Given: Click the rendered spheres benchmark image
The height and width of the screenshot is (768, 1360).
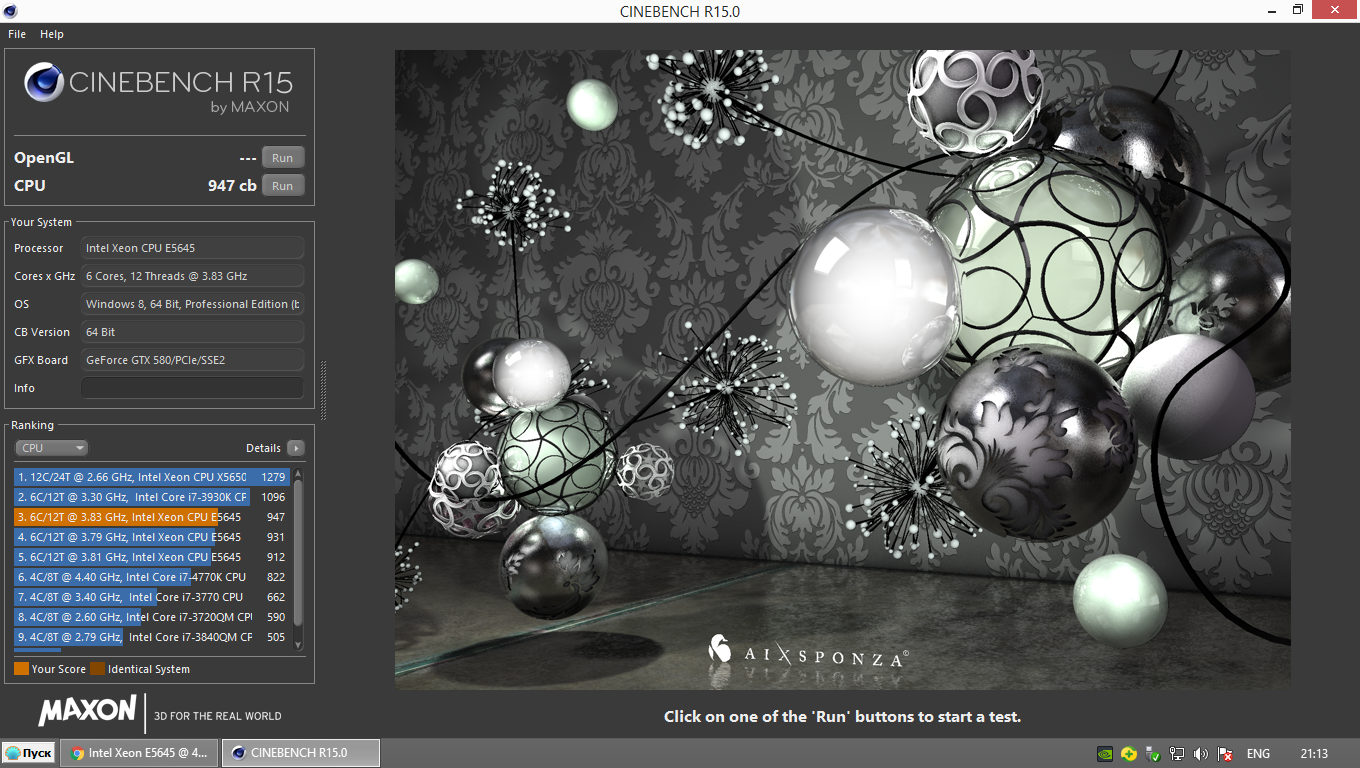Looking at the screenshot, I should [842, 369].
